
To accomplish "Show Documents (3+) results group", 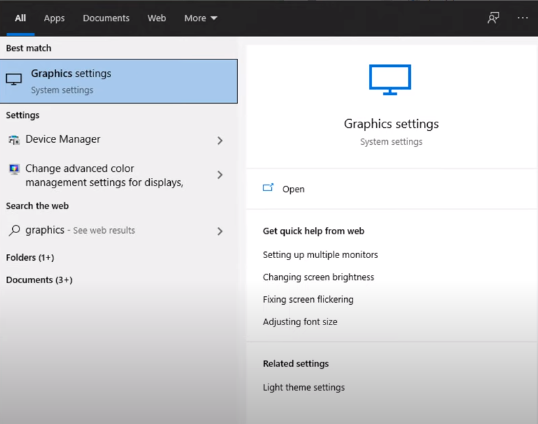I will coord(39,280).
